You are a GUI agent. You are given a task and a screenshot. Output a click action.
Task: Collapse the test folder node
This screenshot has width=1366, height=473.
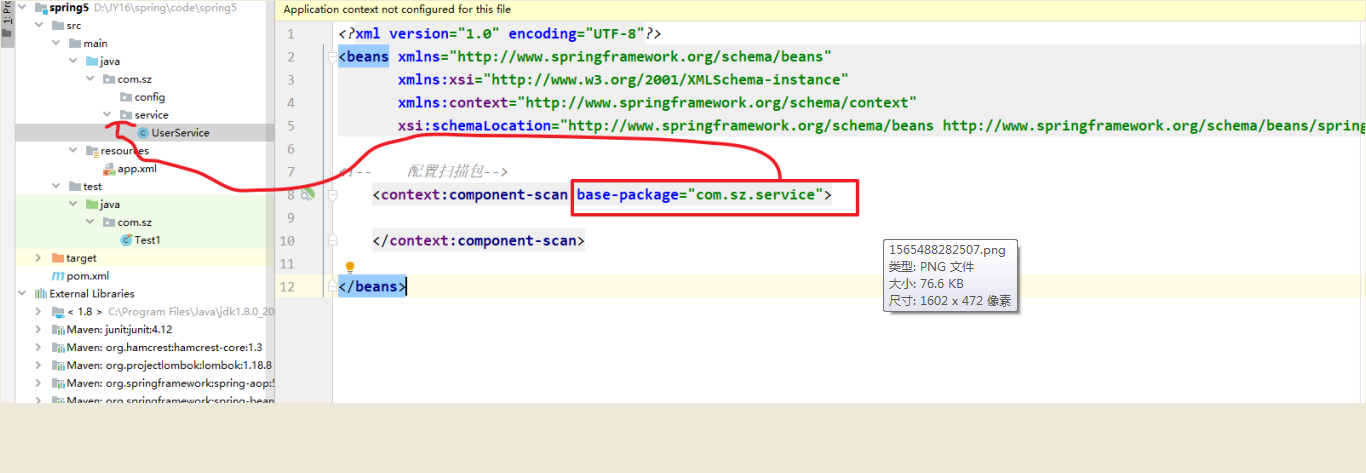coord(56,187)
